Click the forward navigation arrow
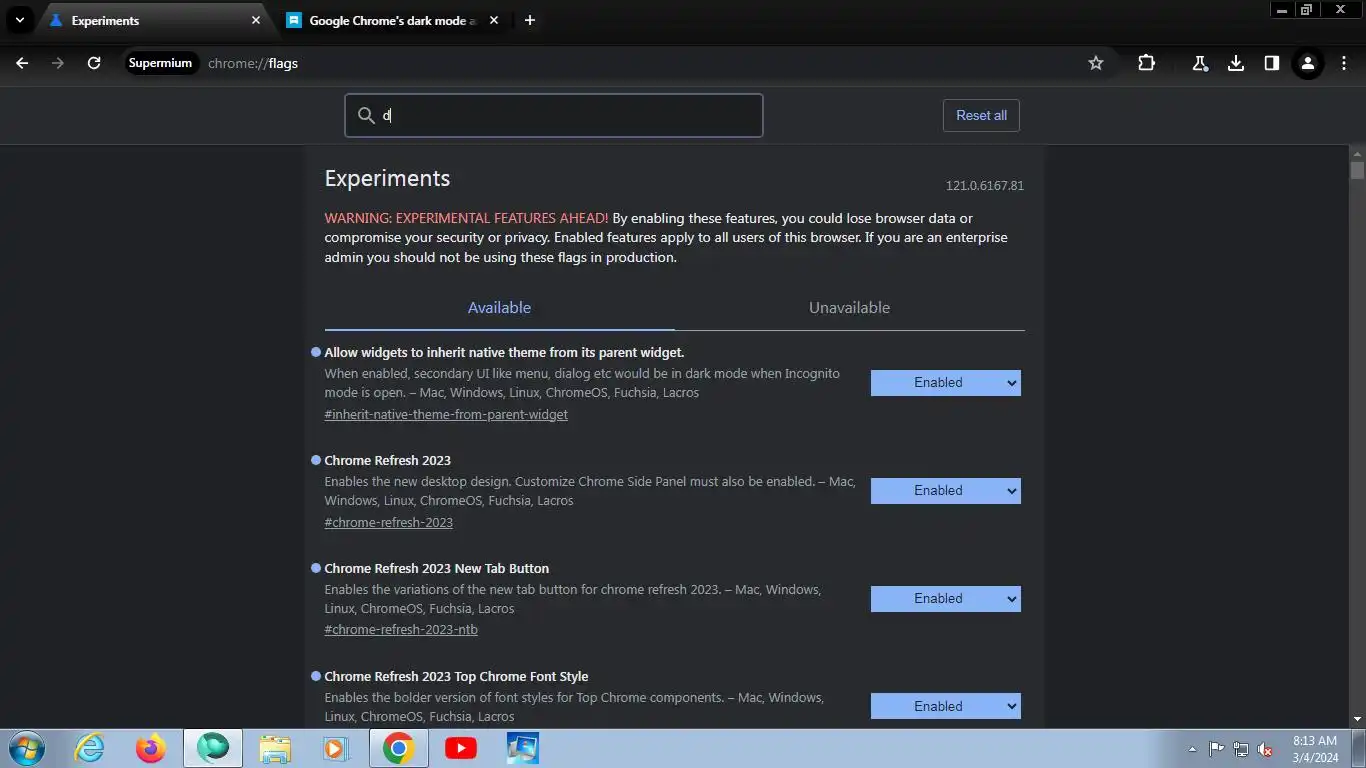 coord(58,63)
